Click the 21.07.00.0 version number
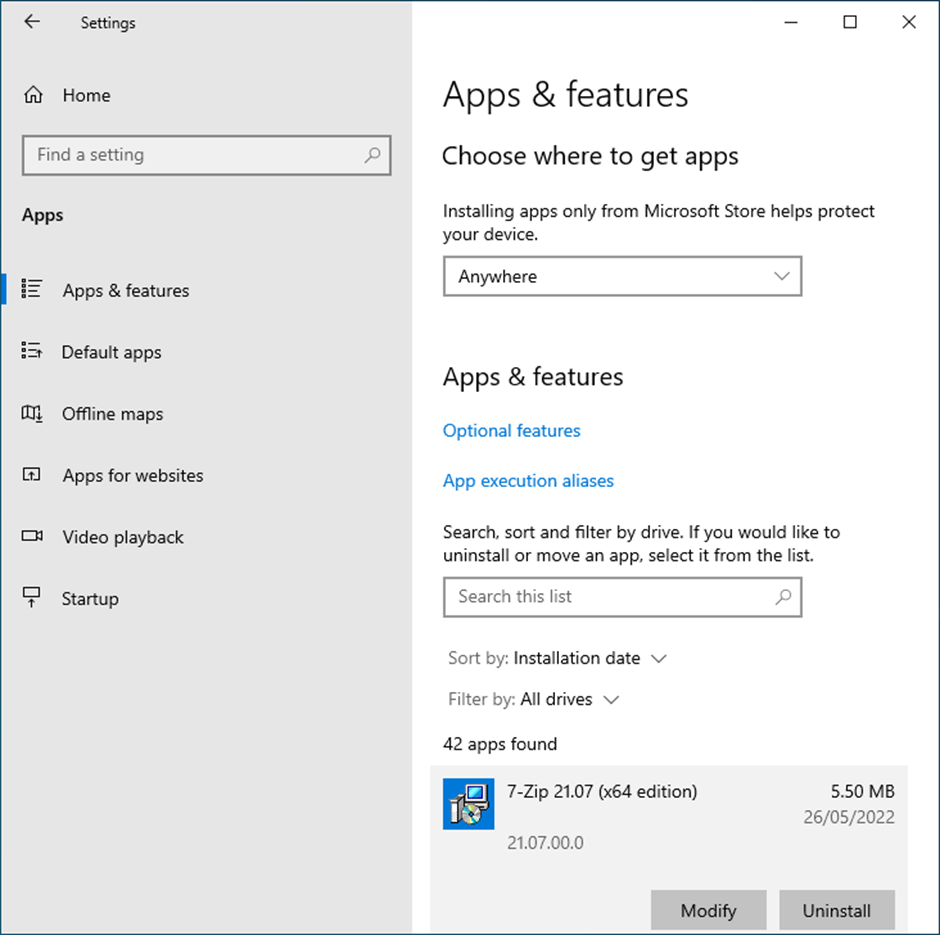 pyautogui.click(x=545, y=843)
